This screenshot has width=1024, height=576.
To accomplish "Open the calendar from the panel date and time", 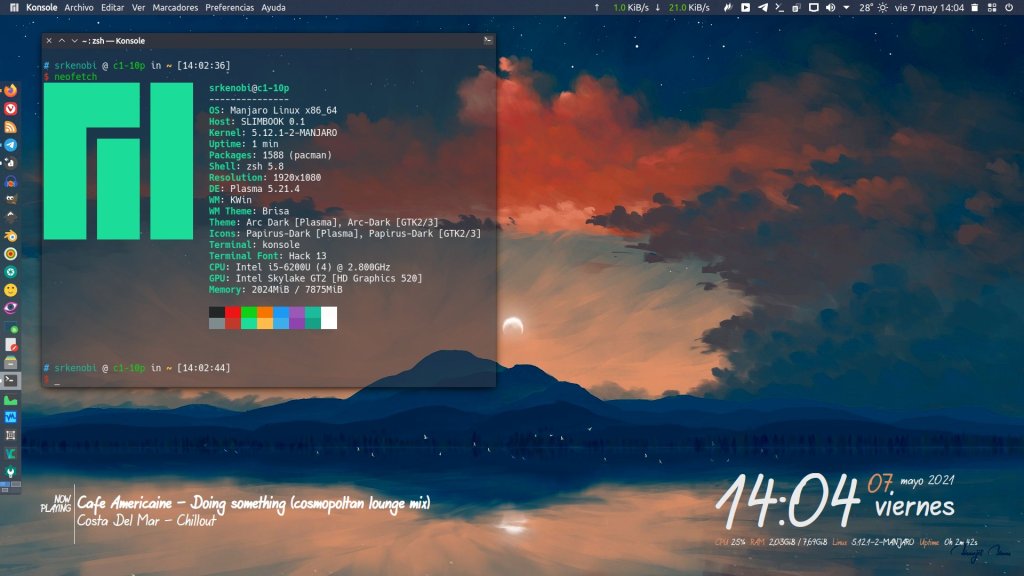I will click(929, 7).
